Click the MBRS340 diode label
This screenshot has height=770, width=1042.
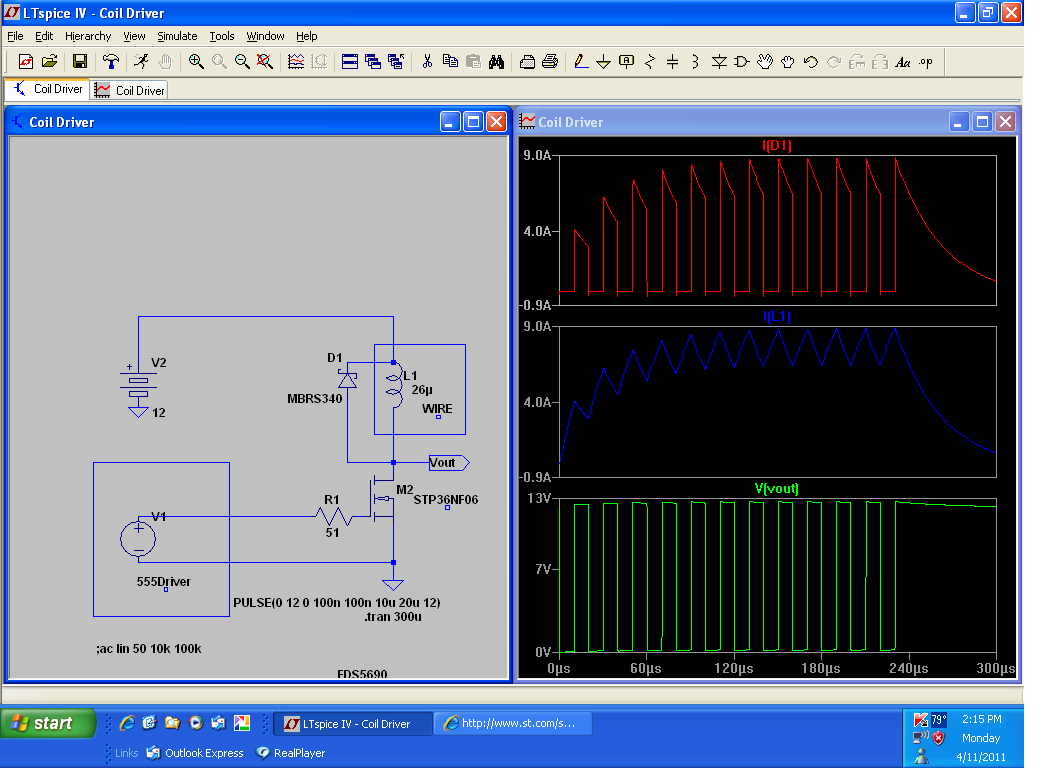tap(314, 399)
